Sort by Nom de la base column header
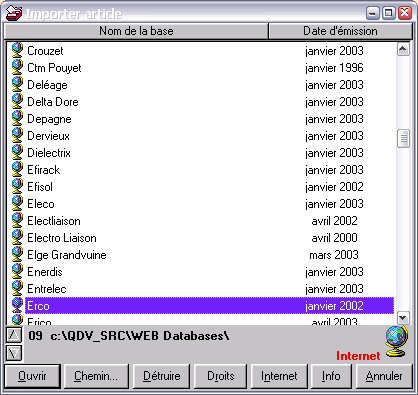 coord(136,31)
